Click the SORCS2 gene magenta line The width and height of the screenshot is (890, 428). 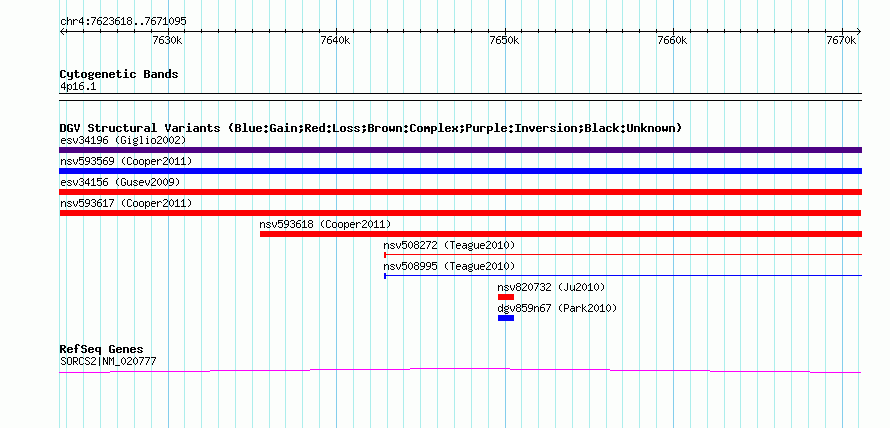(x=460, y=371)
